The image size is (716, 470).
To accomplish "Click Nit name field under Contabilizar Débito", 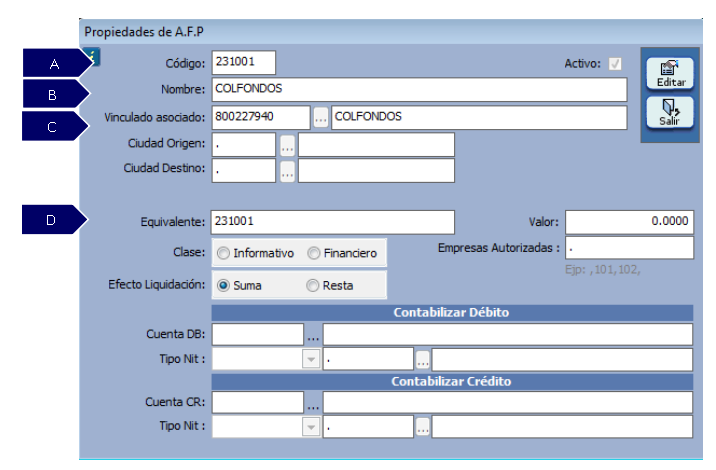I will [x=562, y=359].
